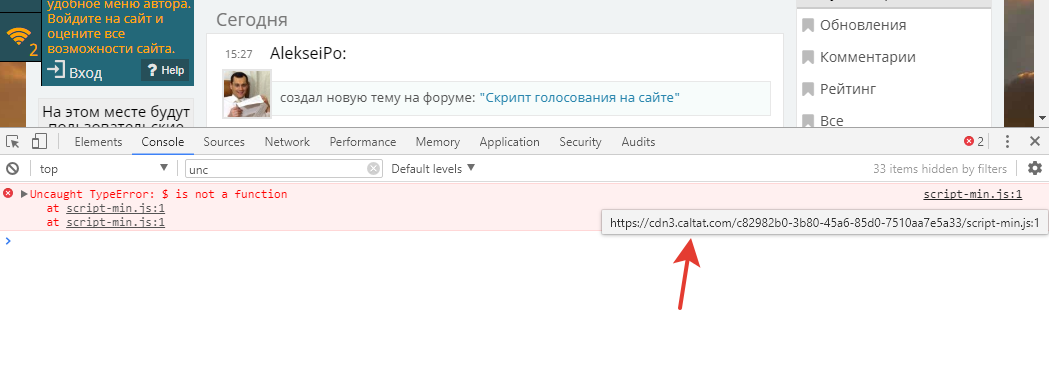Clear the console with the ban icon
This screenshot has width=1049, height=372.
coord(12,169)
